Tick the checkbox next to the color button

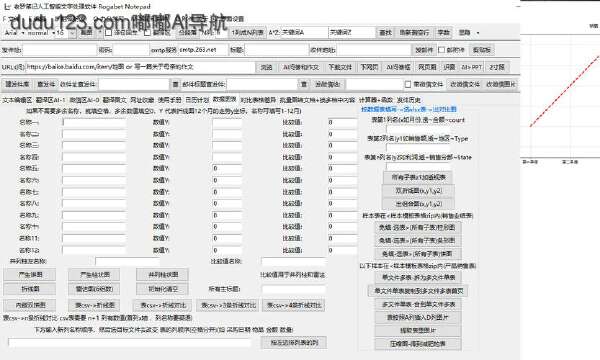point(108,33)
